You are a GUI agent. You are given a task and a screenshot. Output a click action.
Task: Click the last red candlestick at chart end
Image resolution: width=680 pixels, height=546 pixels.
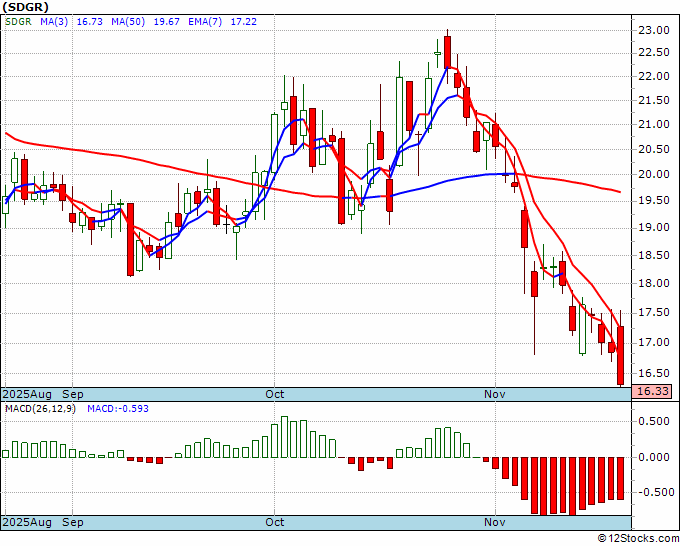[621, 356]
